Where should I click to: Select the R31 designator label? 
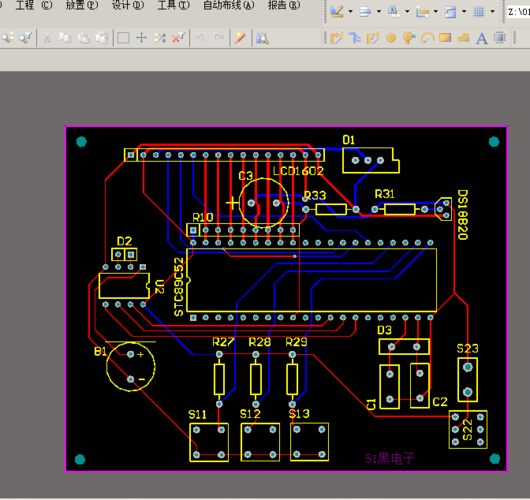pos(385,194)
